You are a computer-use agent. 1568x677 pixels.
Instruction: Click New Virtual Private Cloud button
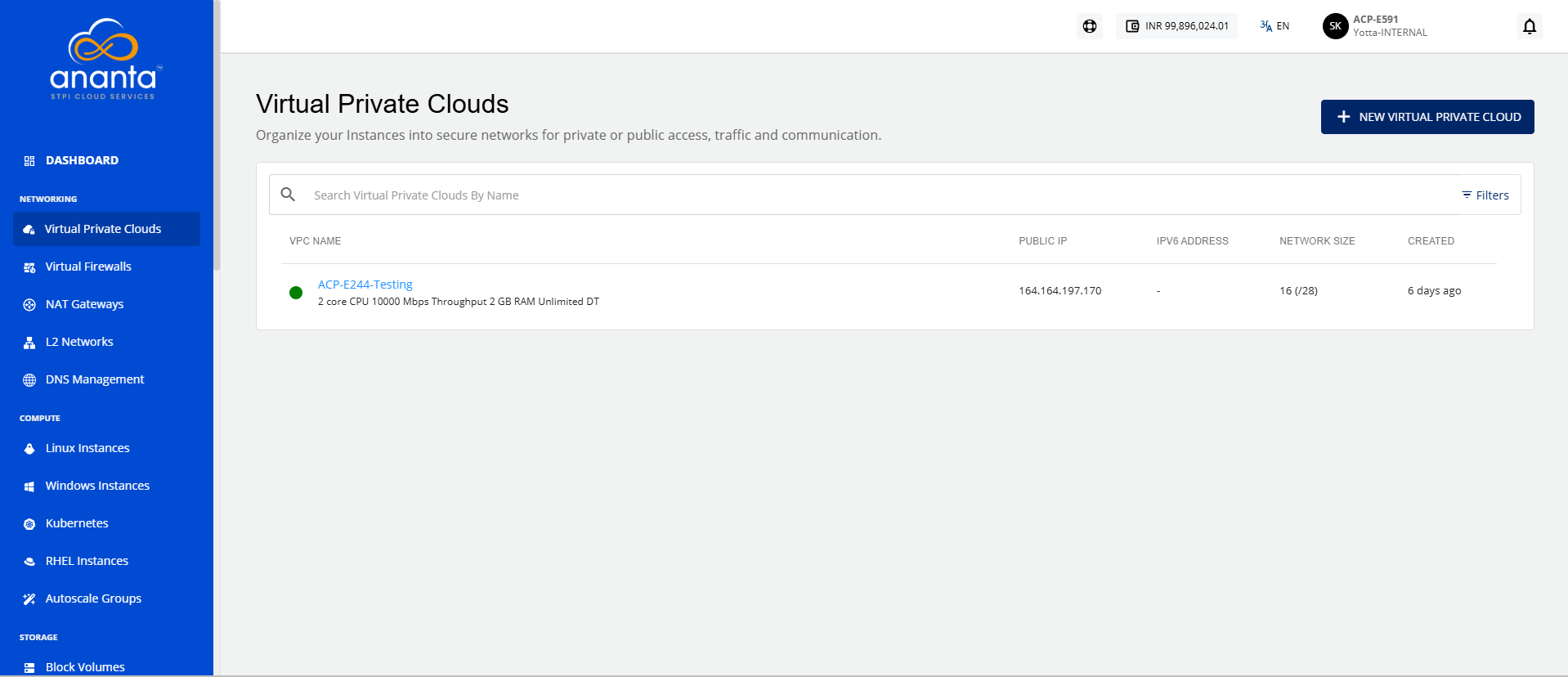point(1427,117)
